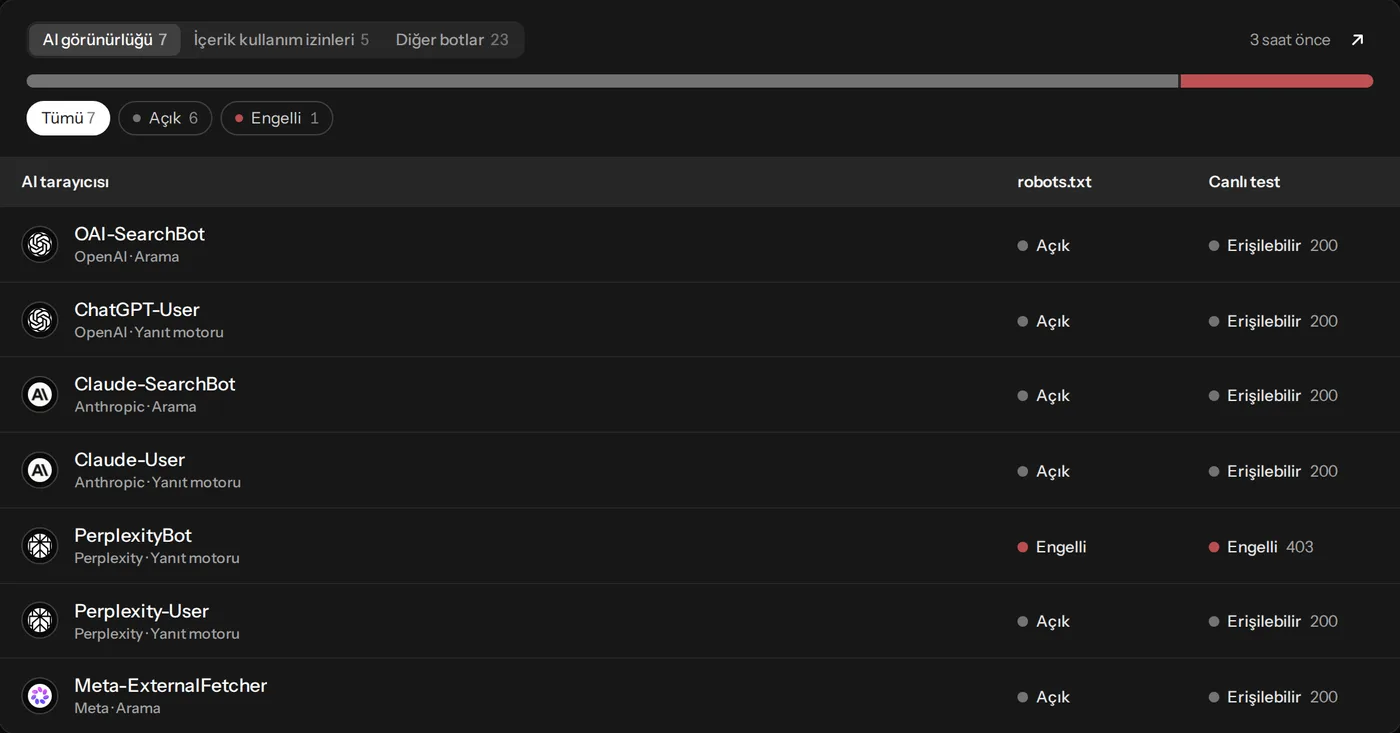Click the OAI-SearchBot OpenAI logo icon
The image size is (1400, 733).
[40, 244]
